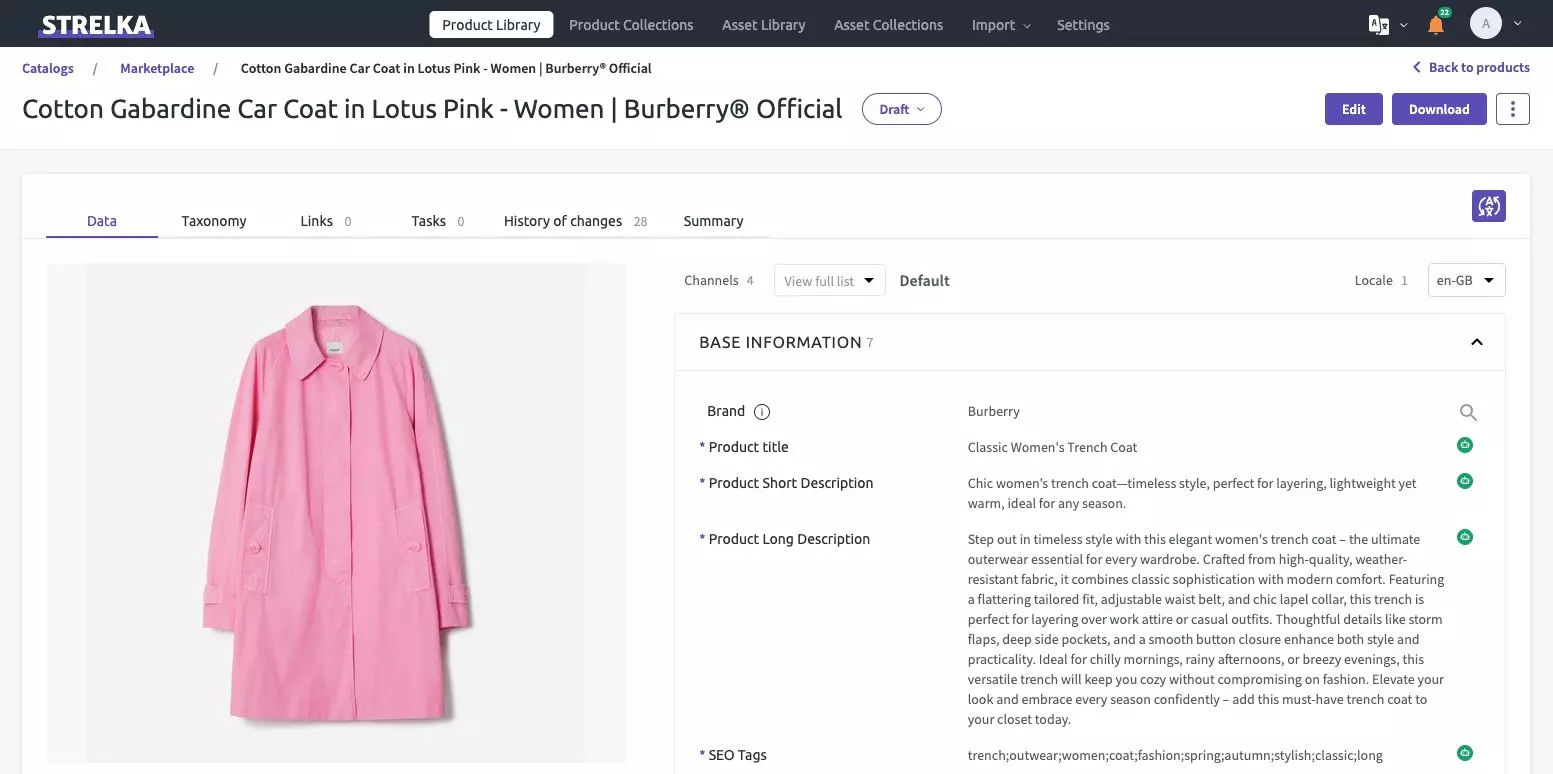The height and width of the screenshot is (774, 1553).
Task: Click 'Classic Women's Trench Coat' title value
Action: tap(1053, 447)
